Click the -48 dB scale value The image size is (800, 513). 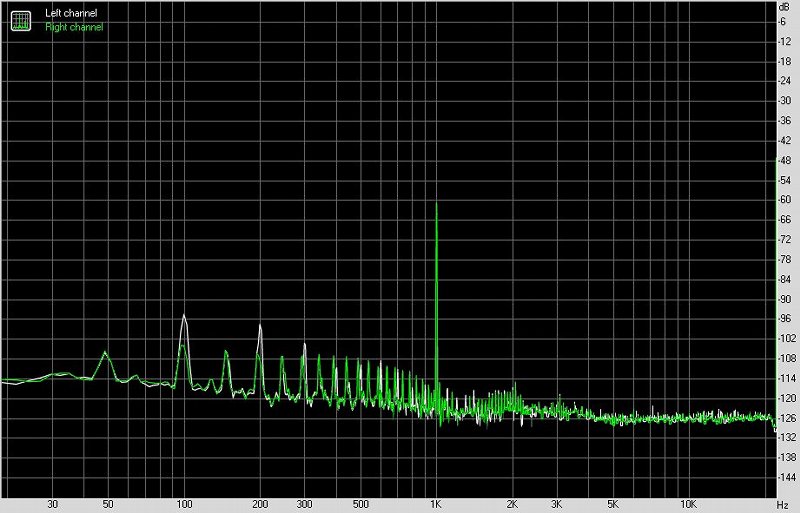pos(784,160)
